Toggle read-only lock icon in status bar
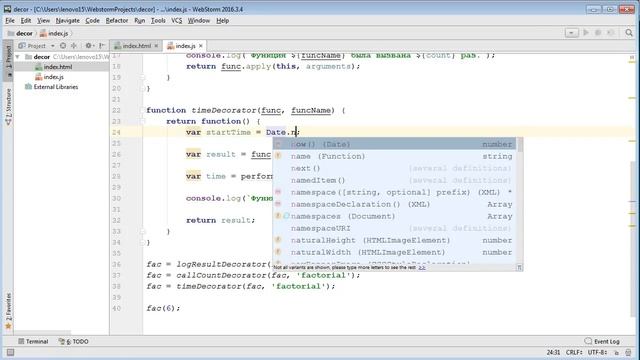 617,352
